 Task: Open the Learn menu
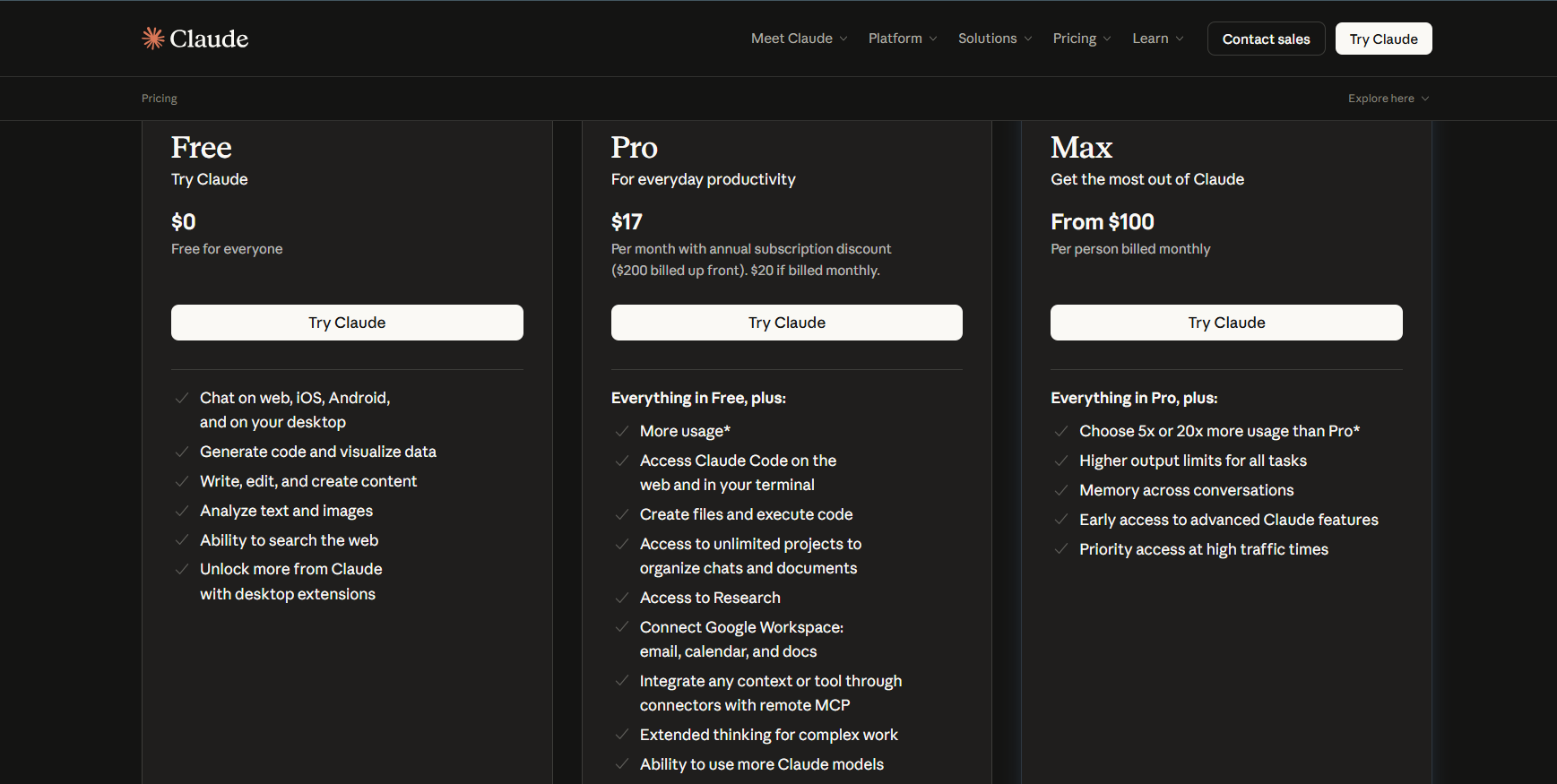point(1158,39)
